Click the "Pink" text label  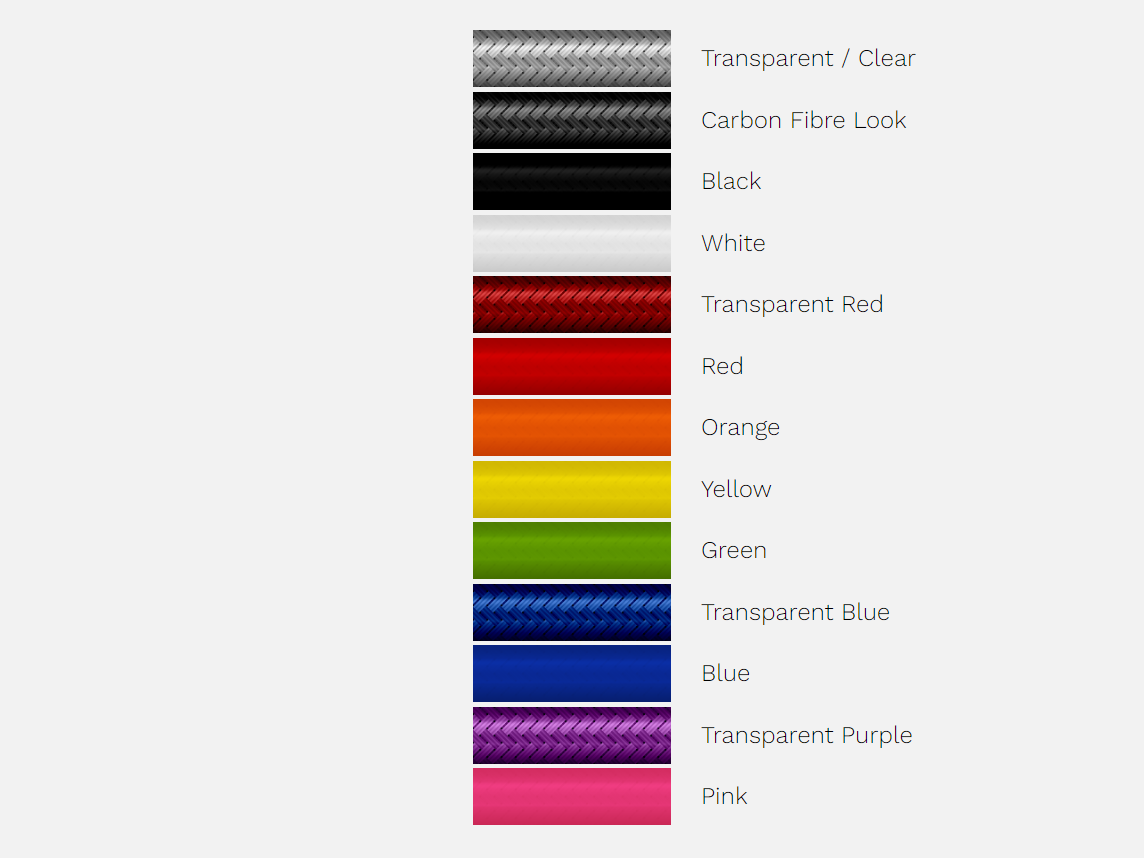tap(724, 796)
